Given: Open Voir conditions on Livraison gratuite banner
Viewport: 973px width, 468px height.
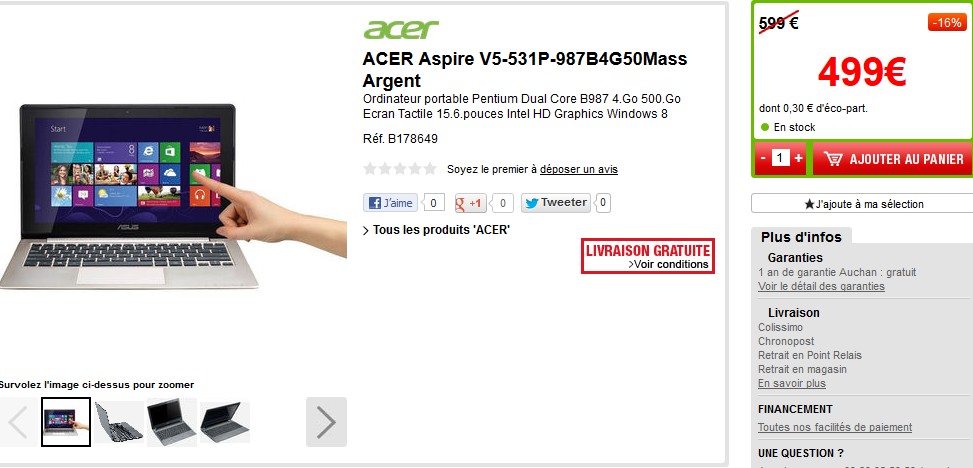Looking at the screenshot, I should 668,264.
